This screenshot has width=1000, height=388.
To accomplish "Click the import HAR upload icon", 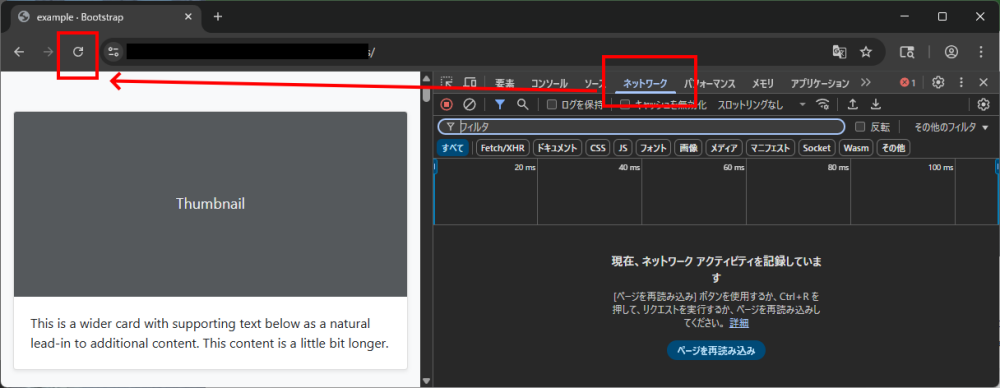I will tap(853, 104).
